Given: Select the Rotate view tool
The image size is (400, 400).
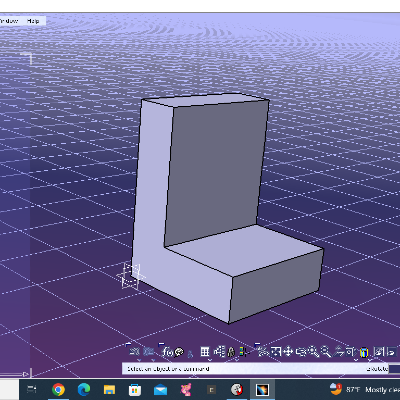Looking at the screenshot, I should pyautogui.click(x=301, y=351).
